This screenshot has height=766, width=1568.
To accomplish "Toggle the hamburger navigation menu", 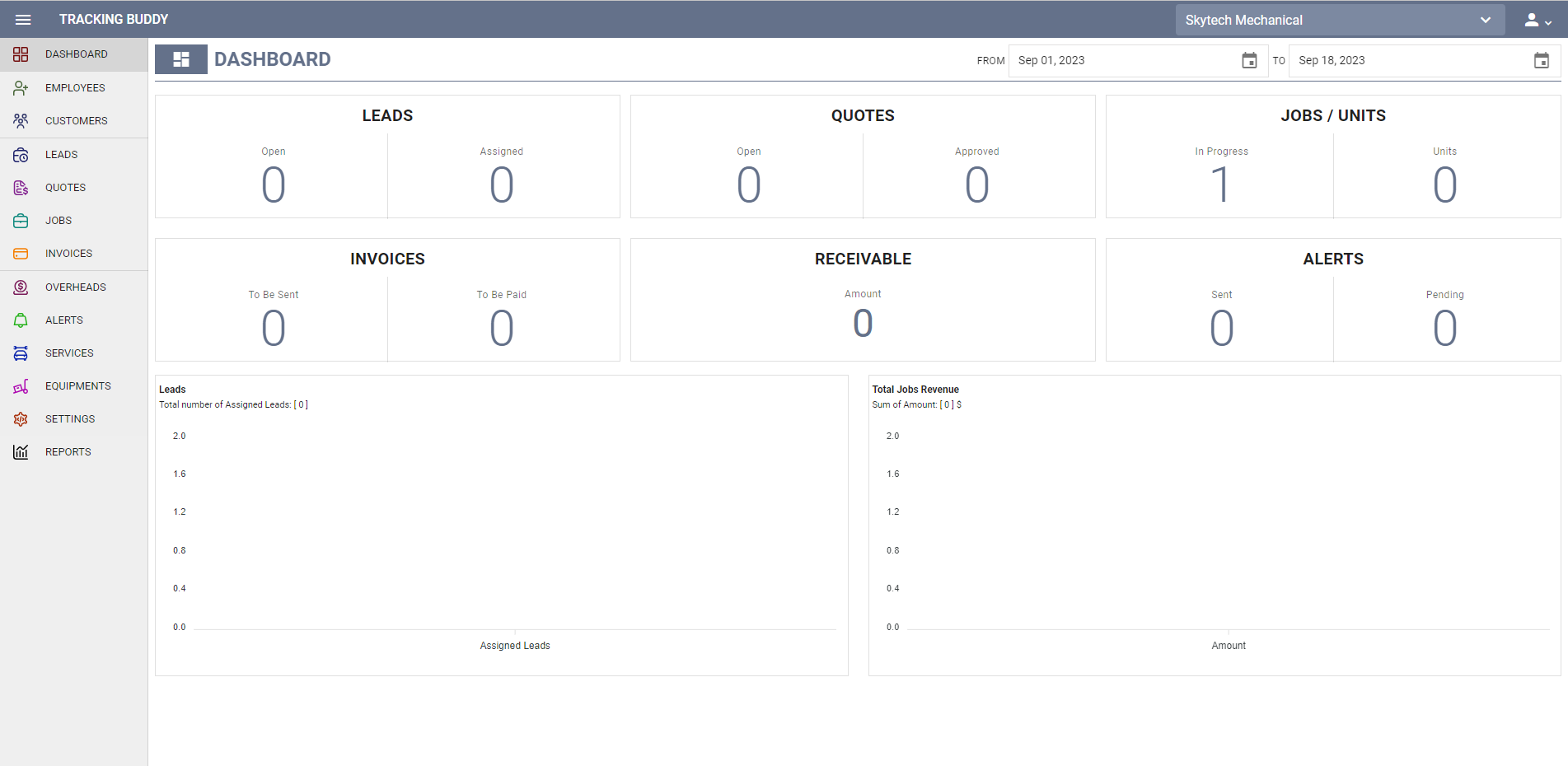I will click(23, 20).
